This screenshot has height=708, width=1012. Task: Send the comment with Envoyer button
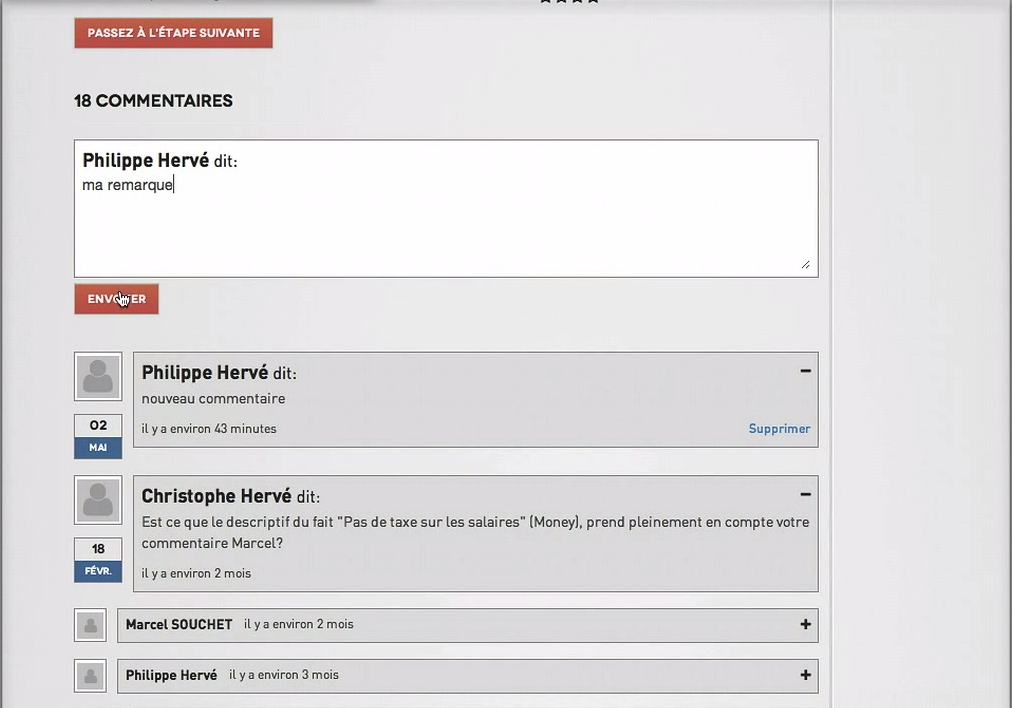tap(116, 299)
